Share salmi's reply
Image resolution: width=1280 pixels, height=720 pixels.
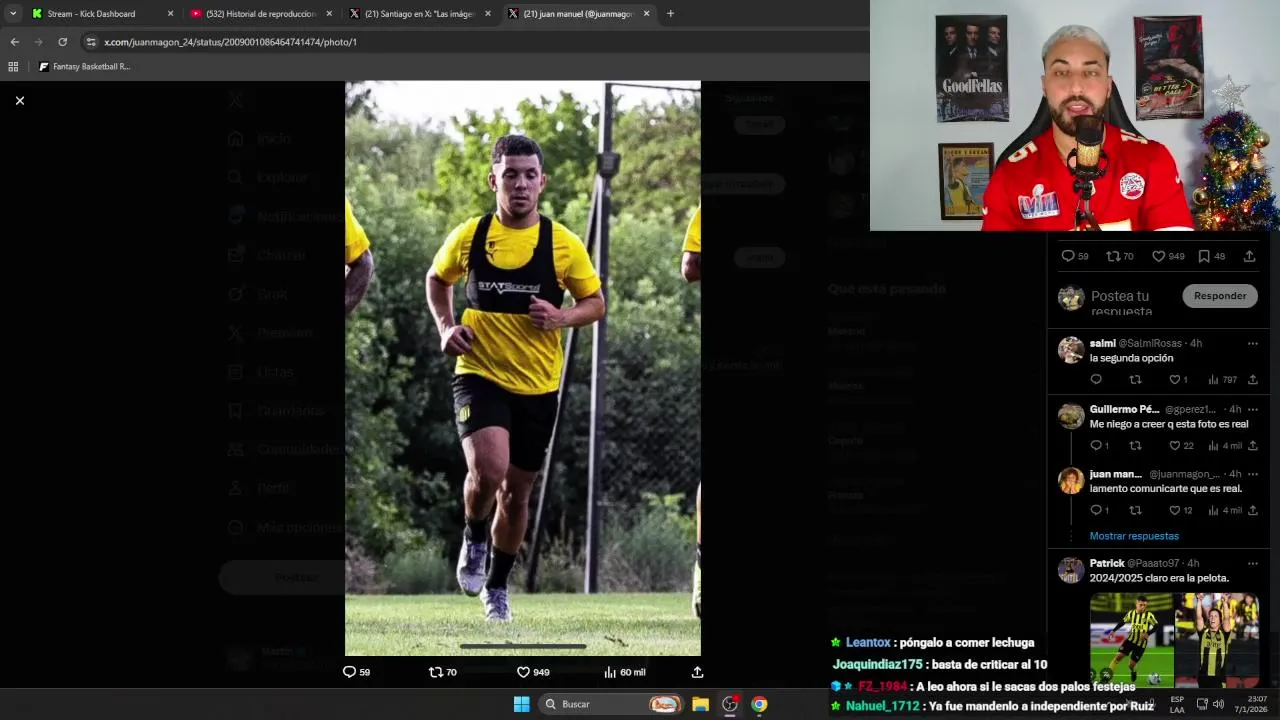tap(1252, 380)
